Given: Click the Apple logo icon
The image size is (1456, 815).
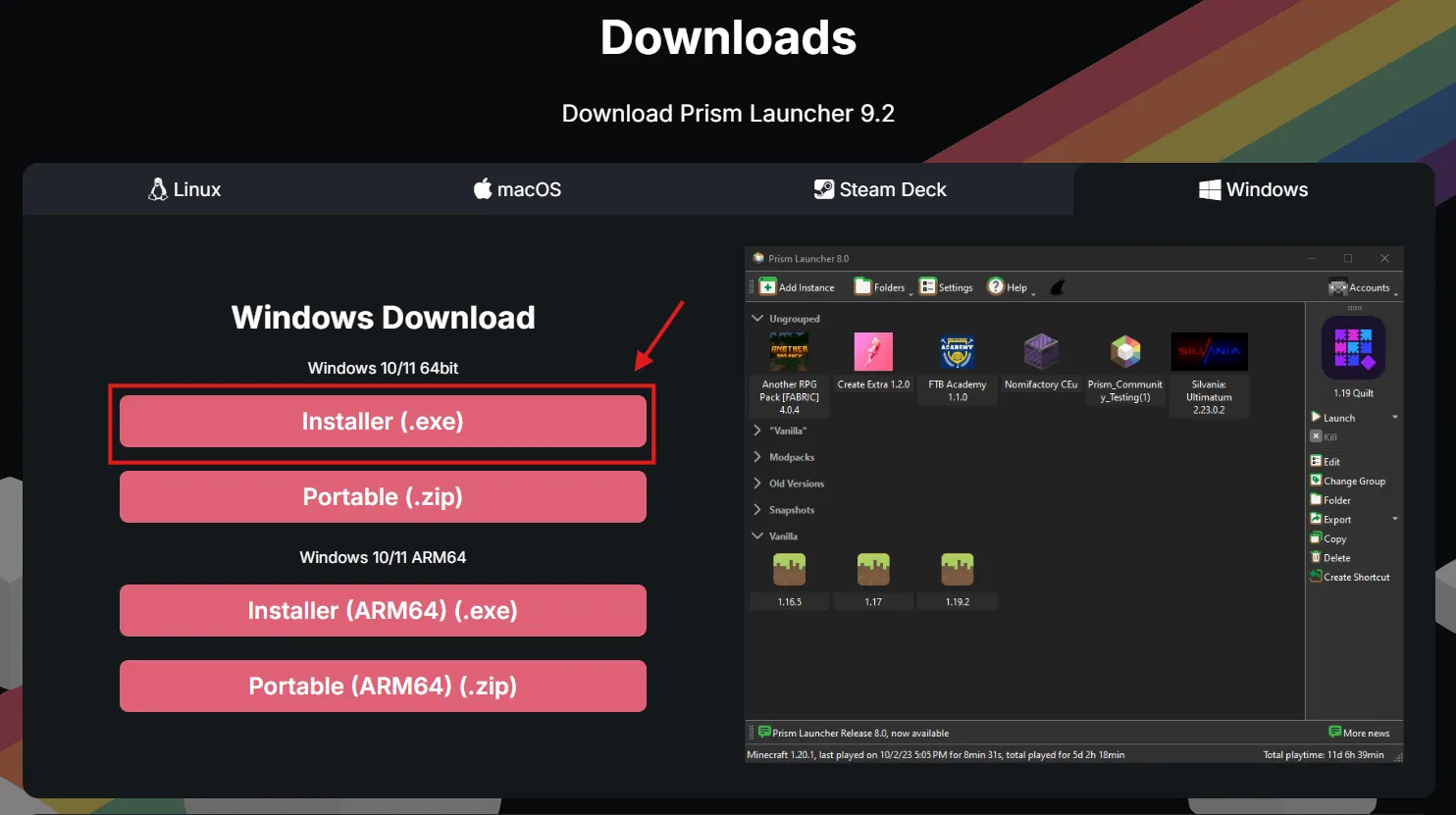Looking at the screenshot, I should point(483,188).
